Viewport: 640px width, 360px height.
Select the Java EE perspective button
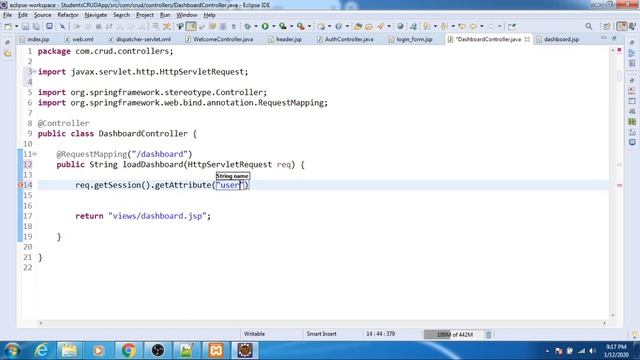pyautogui.click(x=622, y=26)
